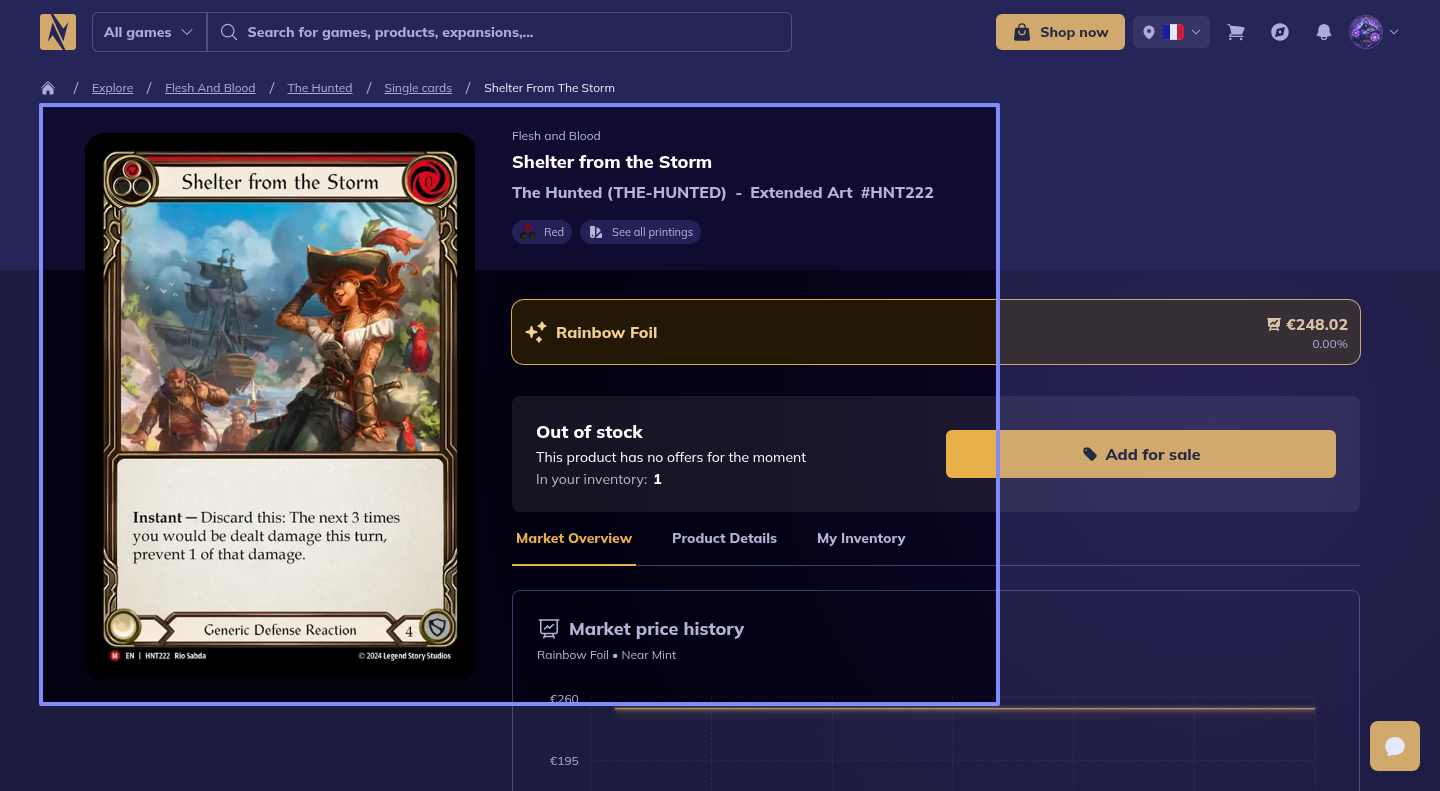Screen dimensions: 1440x791
Task: Switch to the Product Details tab
Action: pos(724,538)
